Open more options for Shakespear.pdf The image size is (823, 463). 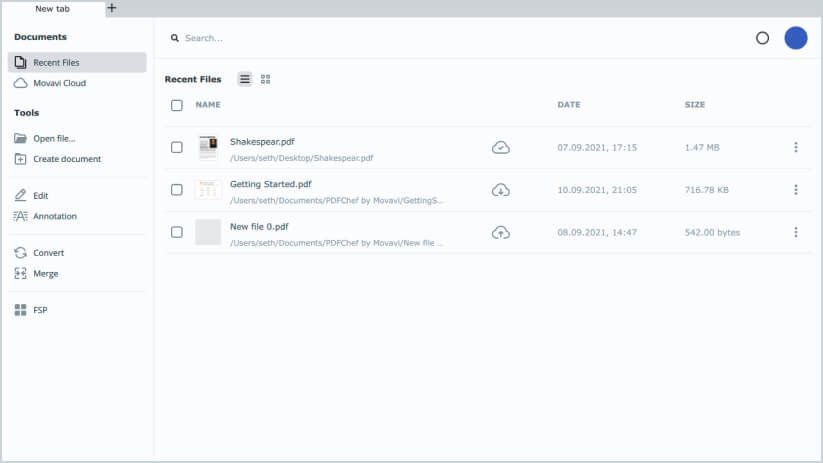[x=795, y=148]
